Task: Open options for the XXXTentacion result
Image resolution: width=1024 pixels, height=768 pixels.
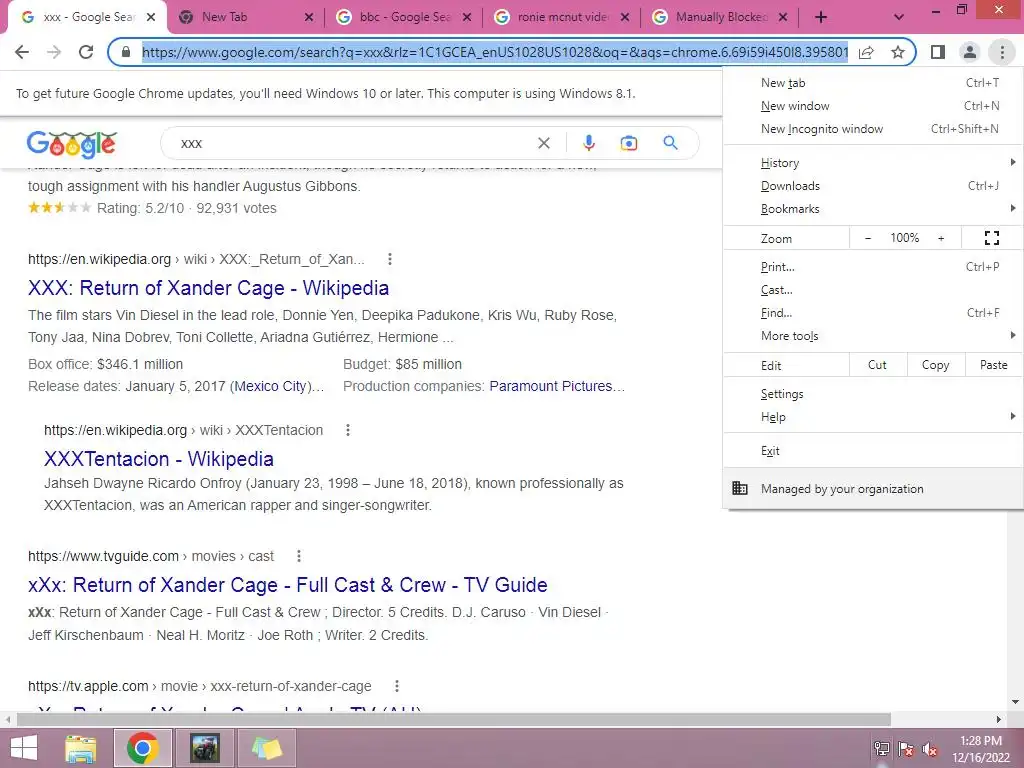Action: 348,430
